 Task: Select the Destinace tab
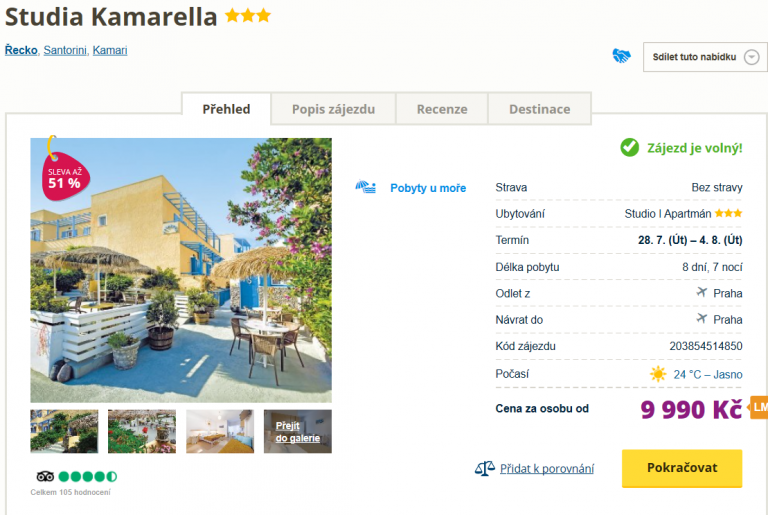(x=539, y=109)
